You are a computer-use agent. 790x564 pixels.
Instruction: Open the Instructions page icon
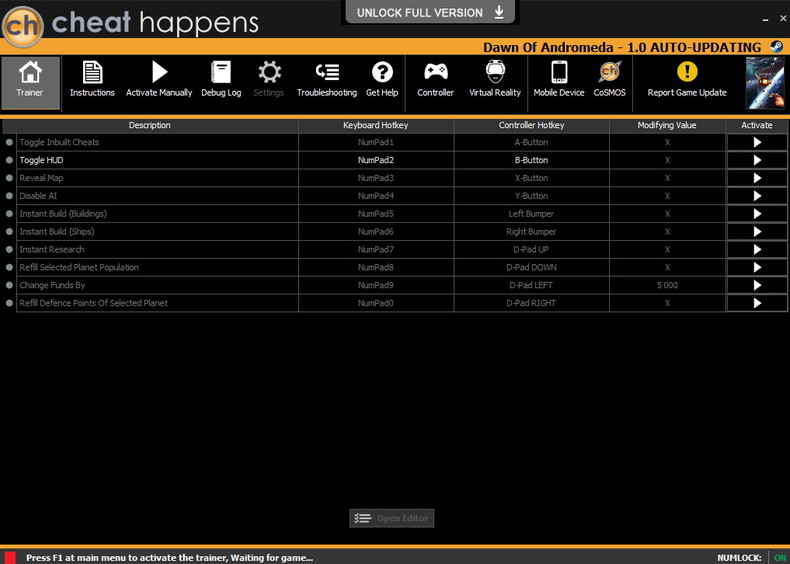(x=92, y=73)
